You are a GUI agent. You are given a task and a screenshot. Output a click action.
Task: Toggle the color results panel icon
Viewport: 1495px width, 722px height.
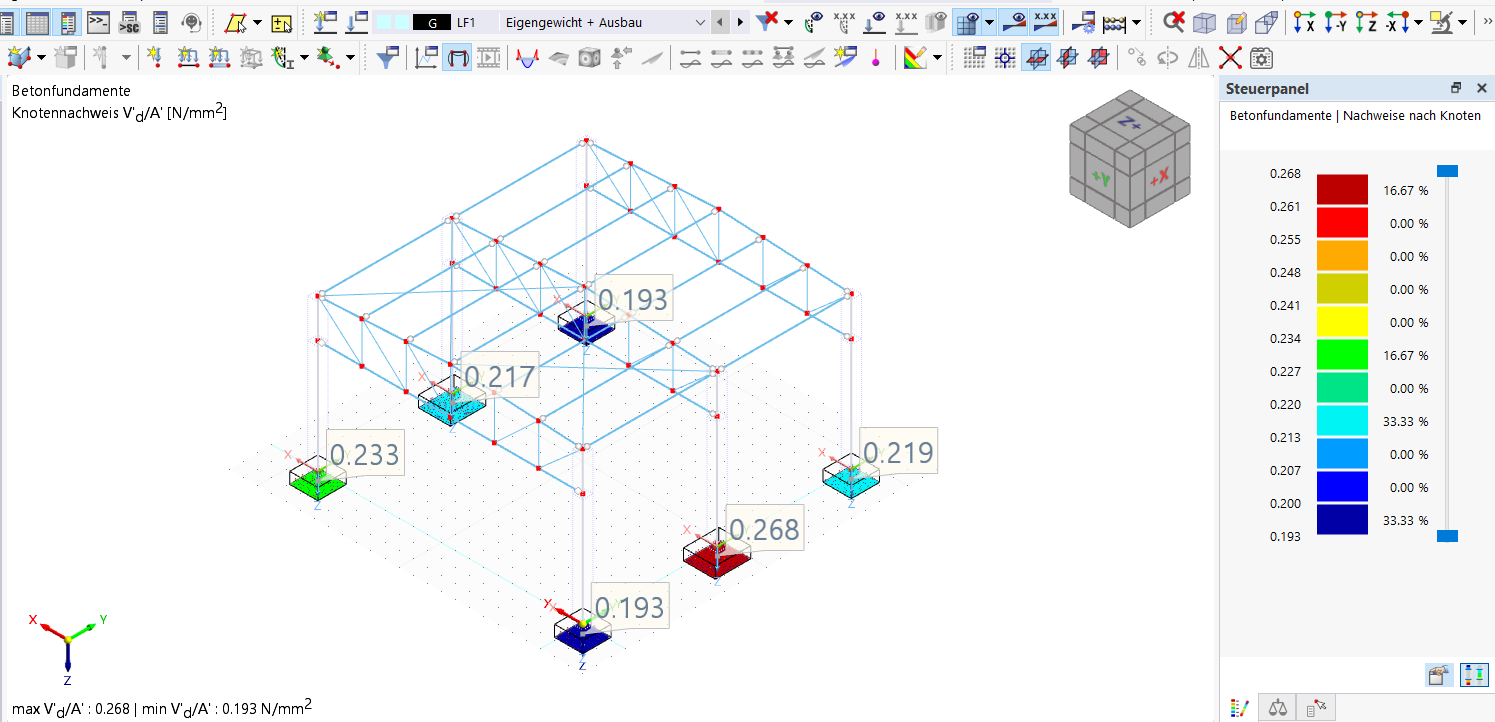pos(68,21)
